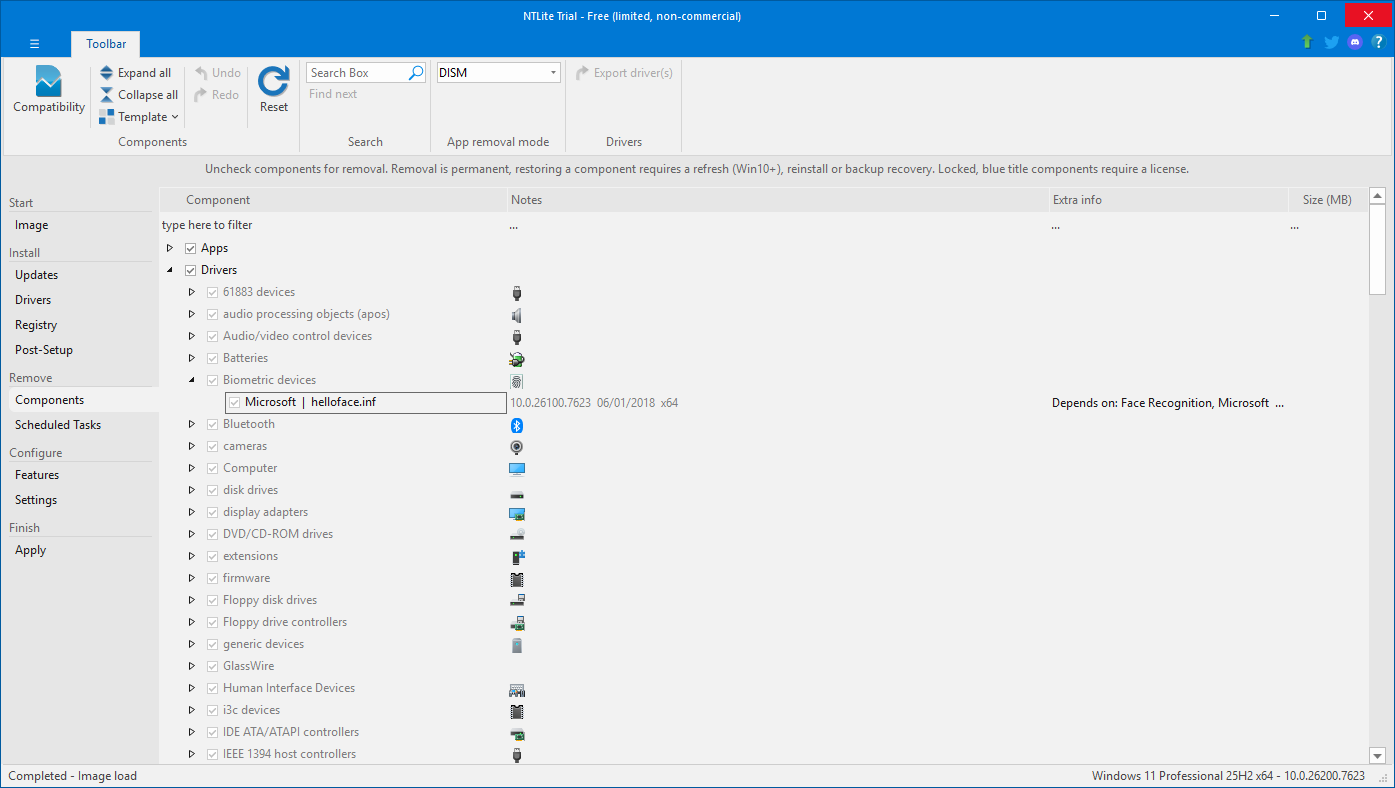Toggle the Drivers checkbox
Viewport: 1395px width, 788px height.
click(x=190, y=270)
